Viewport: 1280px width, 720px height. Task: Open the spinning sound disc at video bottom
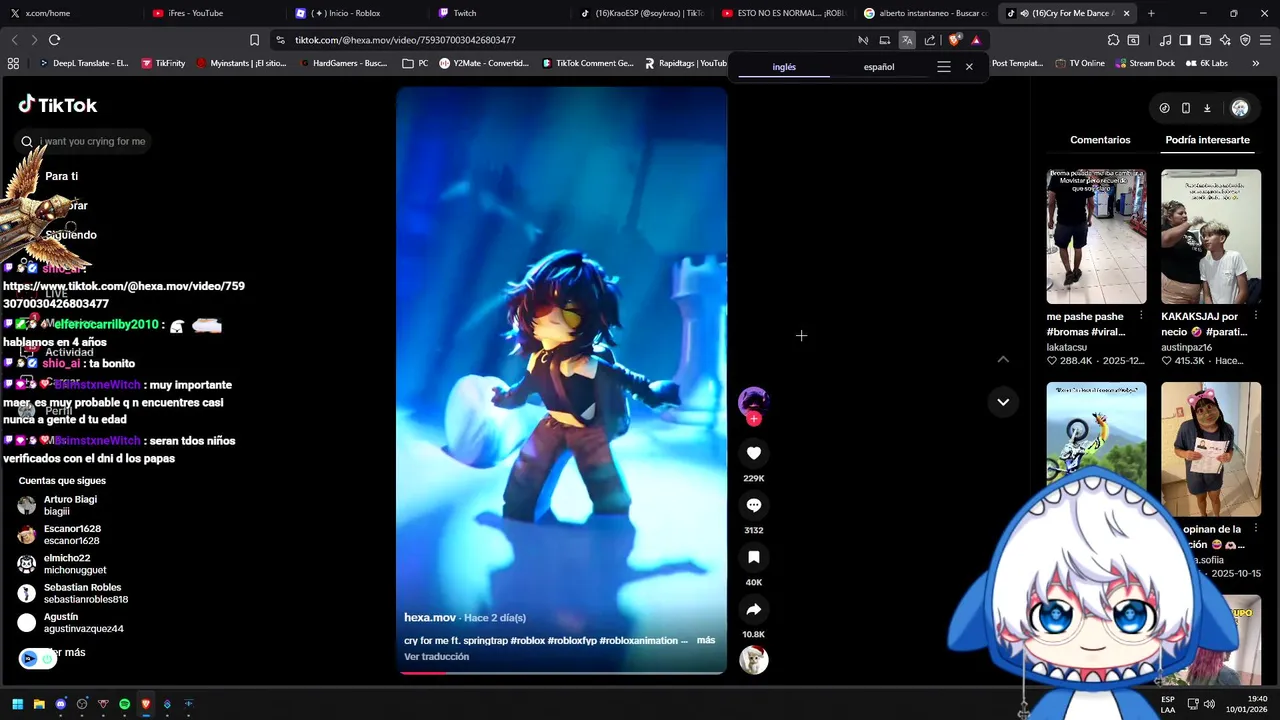click(x=754, y=660)
